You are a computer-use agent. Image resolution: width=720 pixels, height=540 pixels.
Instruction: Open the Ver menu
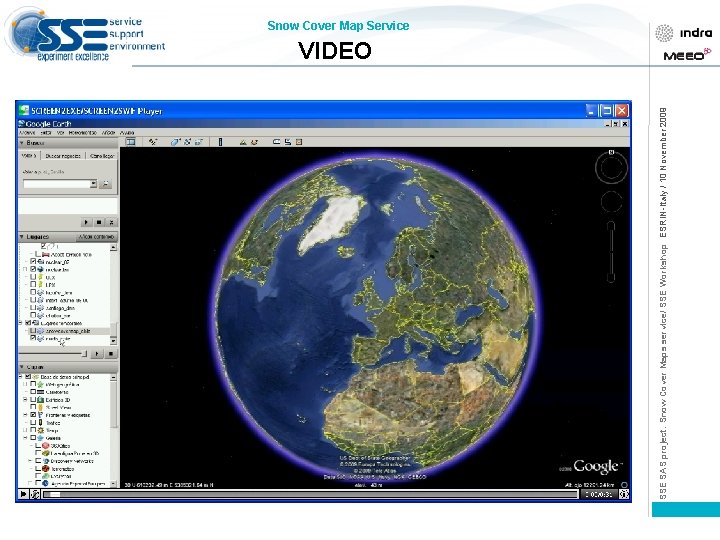point(60,133)
